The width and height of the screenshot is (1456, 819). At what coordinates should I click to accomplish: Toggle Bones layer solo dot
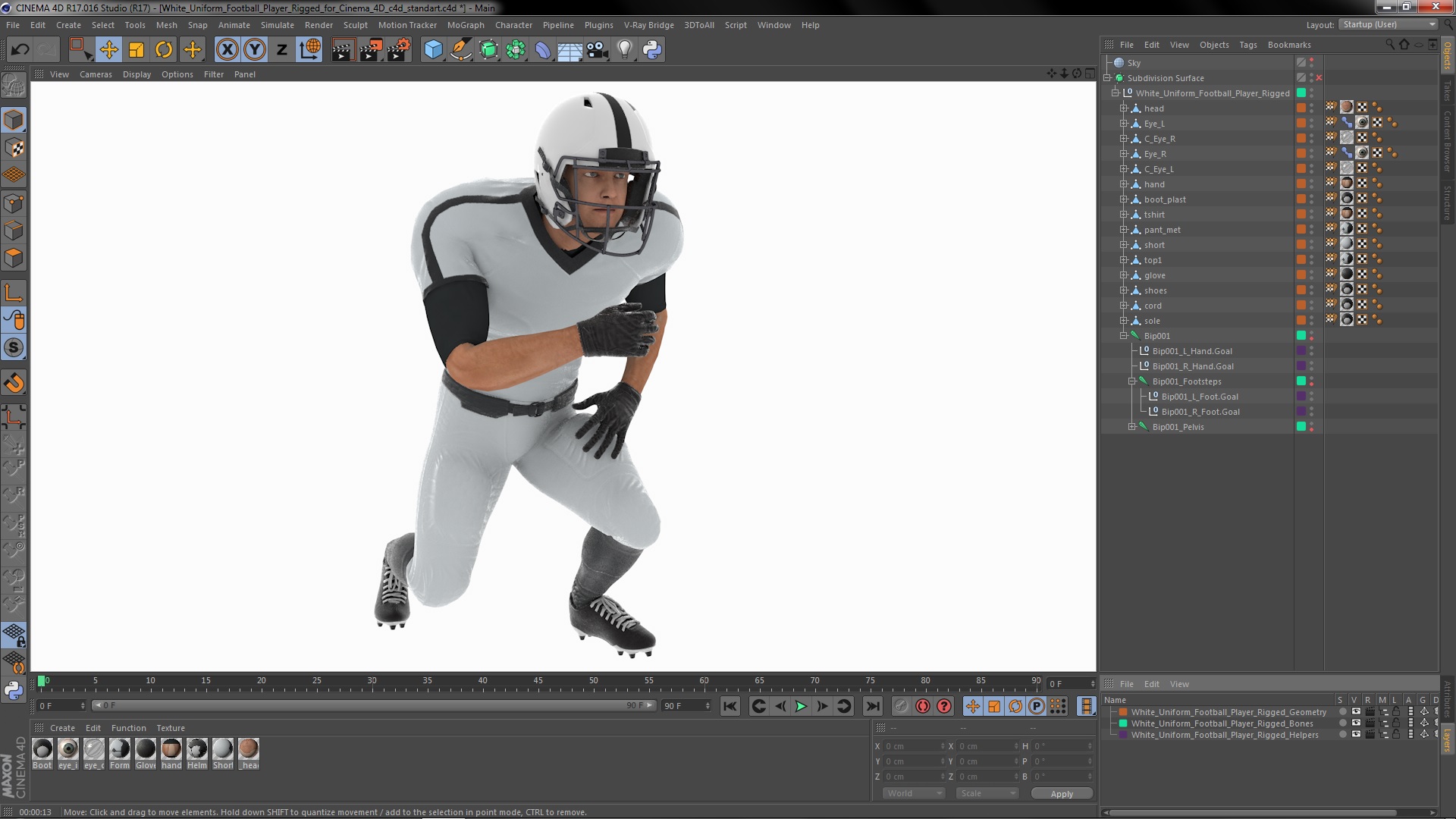(1342, 723)
